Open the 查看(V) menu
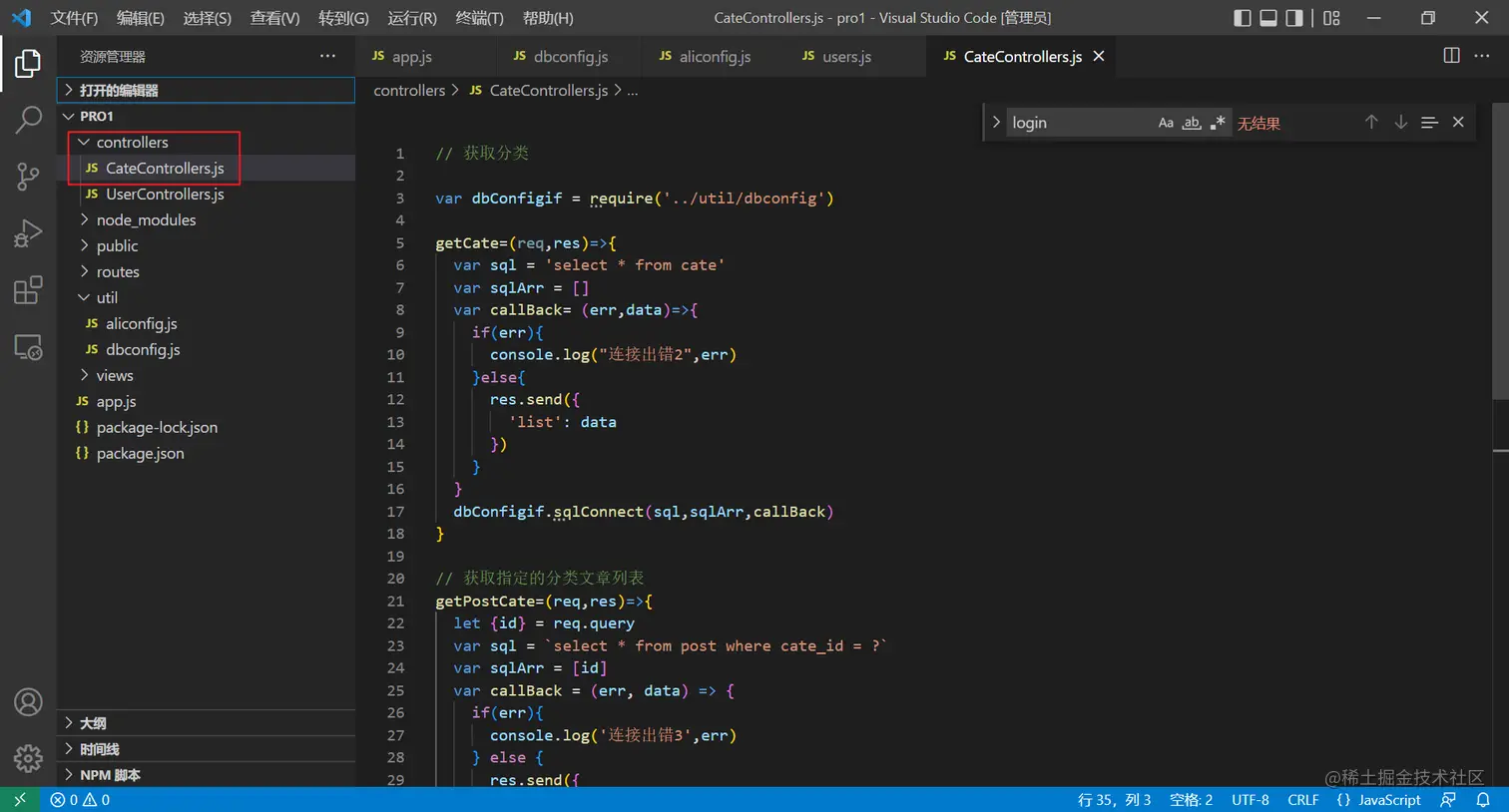 (274, 18)
